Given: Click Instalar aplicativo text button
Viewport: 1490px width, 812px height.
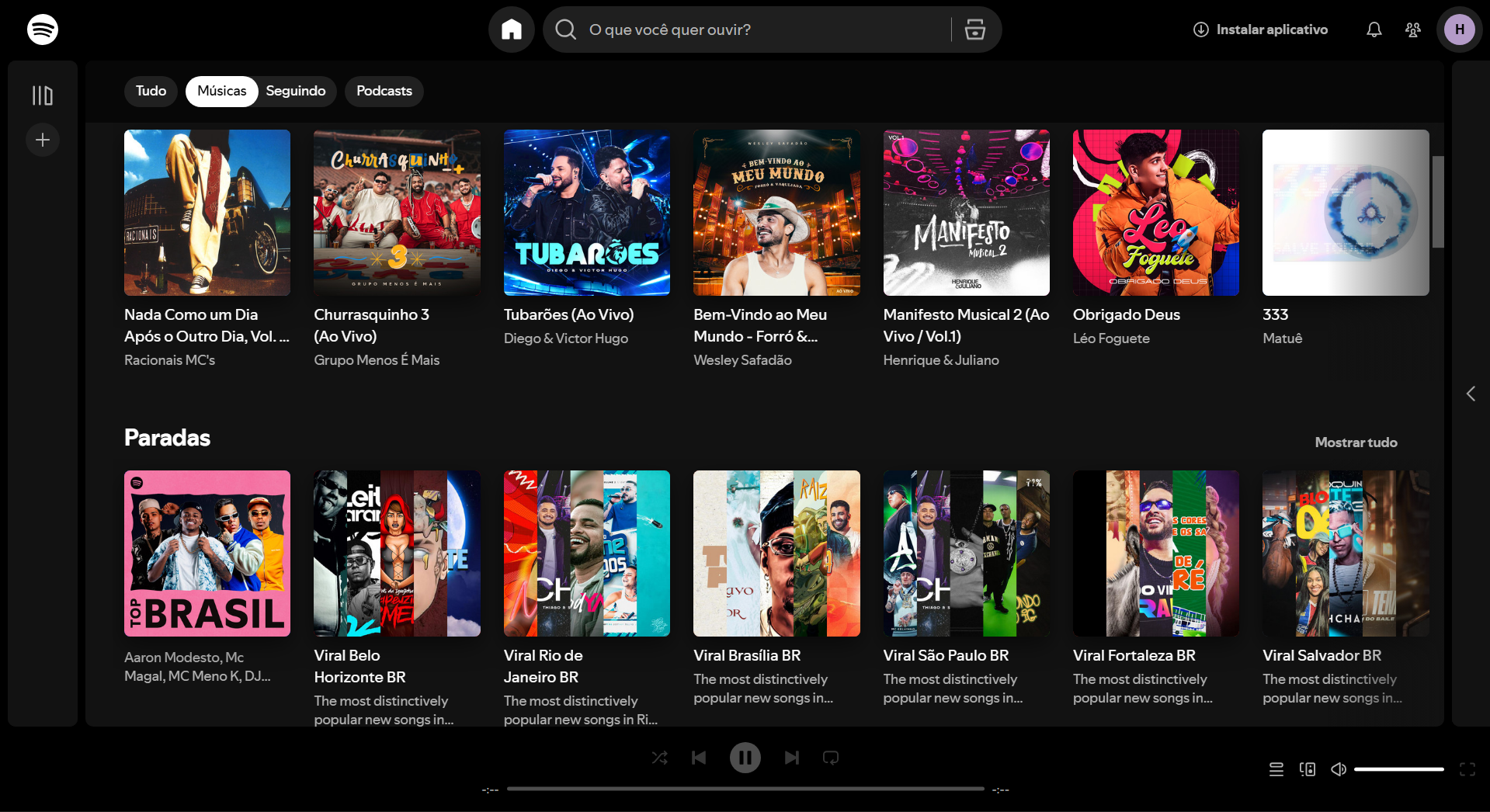Looking at the screenshot, I should (x=1272, y=29).
